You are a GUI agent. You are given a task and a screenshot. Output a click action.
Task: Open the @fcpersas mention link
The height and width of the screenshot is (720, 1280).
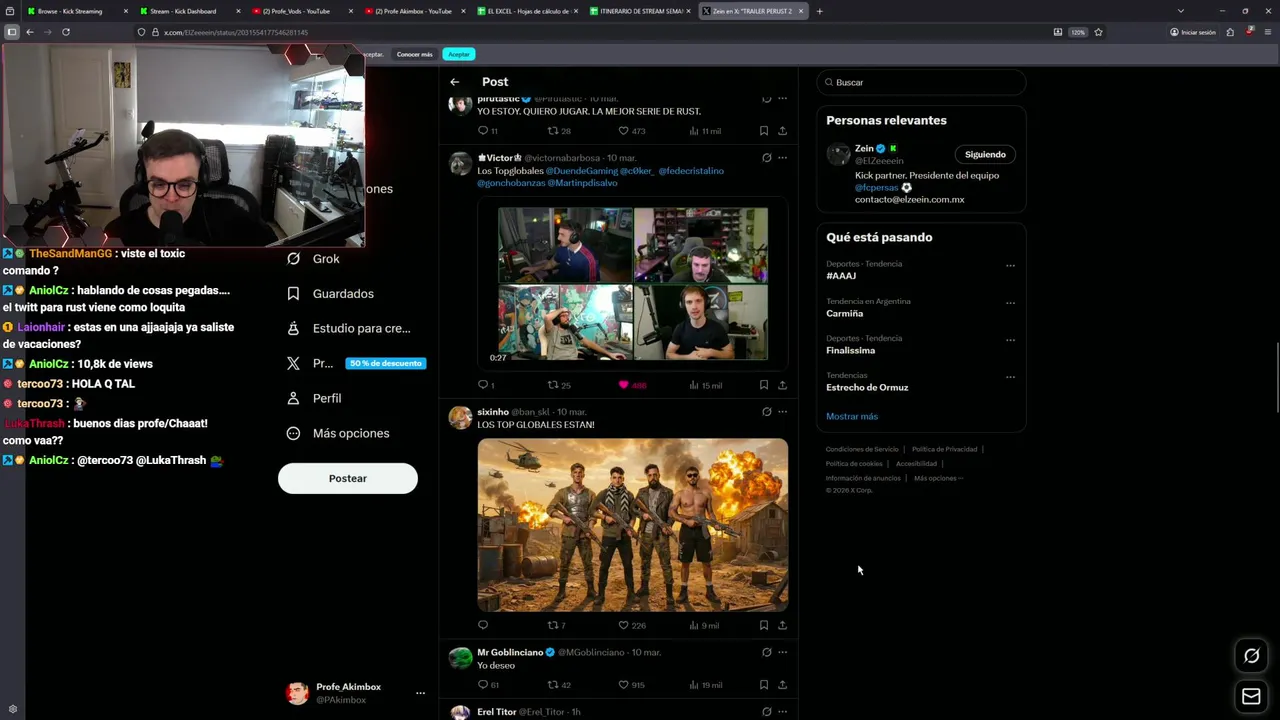click(x=877, y=187)
